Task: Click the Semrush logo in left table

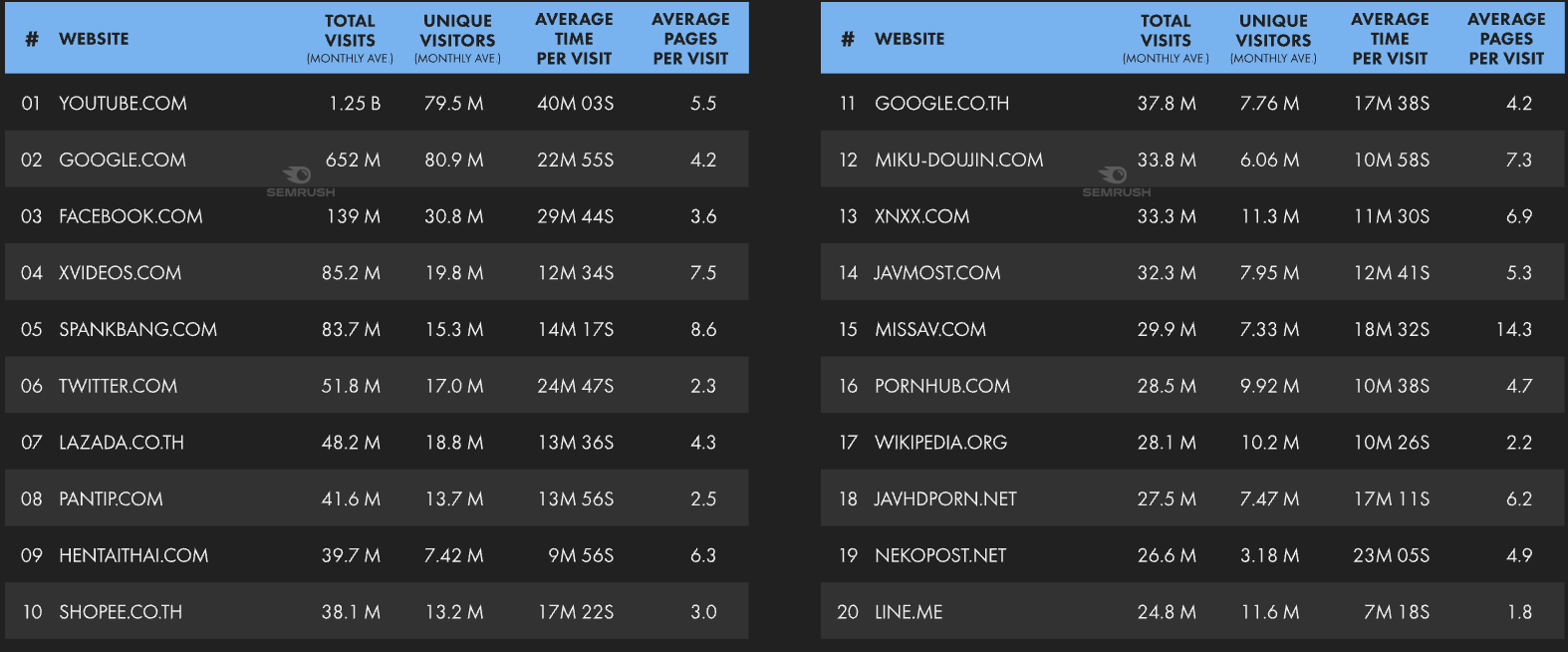Action: 300,181
